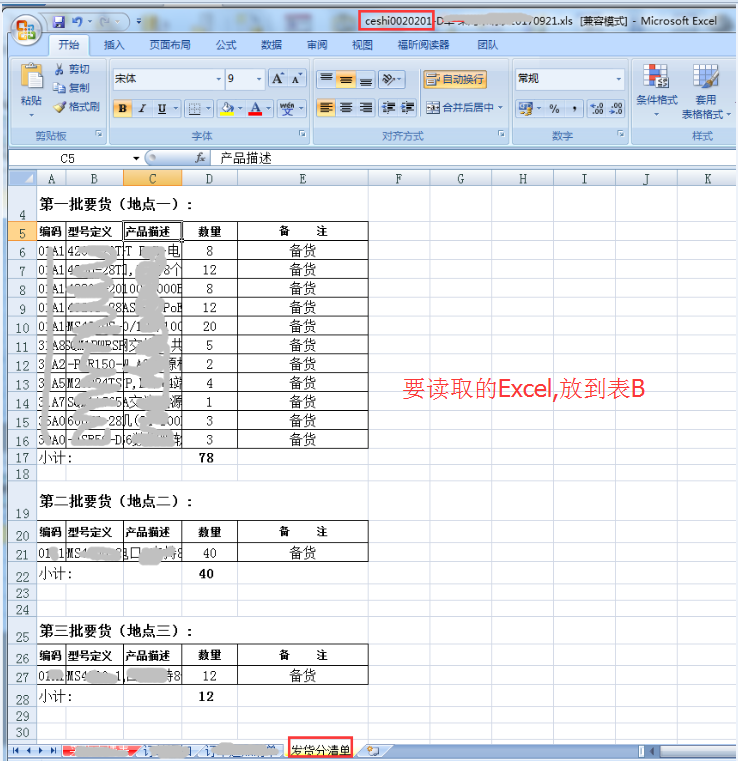Undo the last action
Image resolution: width=738 pixels, height=761 pixels.
(x=77, y=22)
